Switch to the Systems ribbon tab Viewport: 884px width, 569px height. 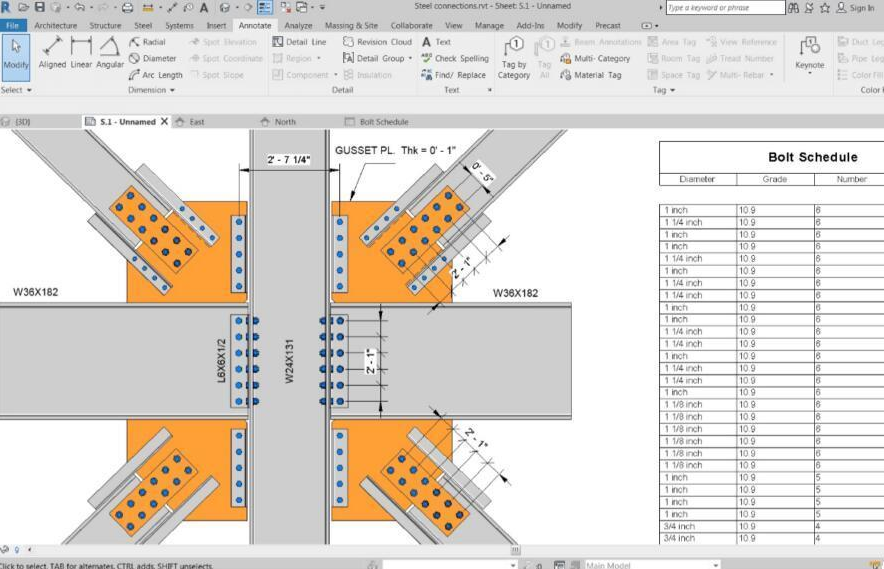[179, 25]
